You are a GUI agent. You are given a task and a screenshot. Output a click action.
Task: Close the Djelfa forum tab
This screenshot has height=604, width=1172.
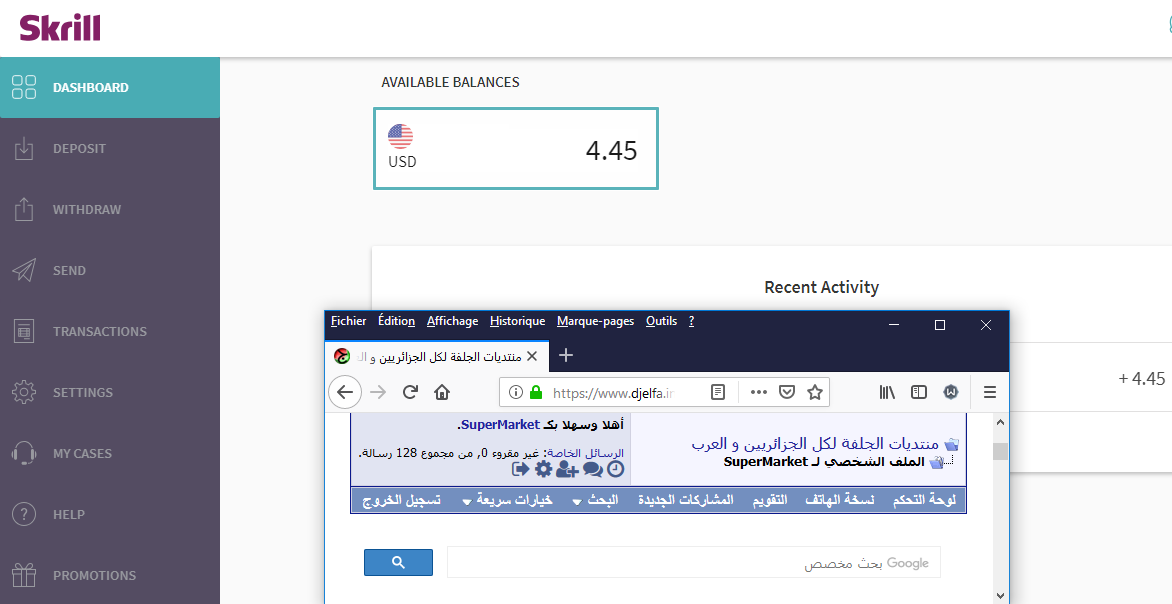pos(532,356)
